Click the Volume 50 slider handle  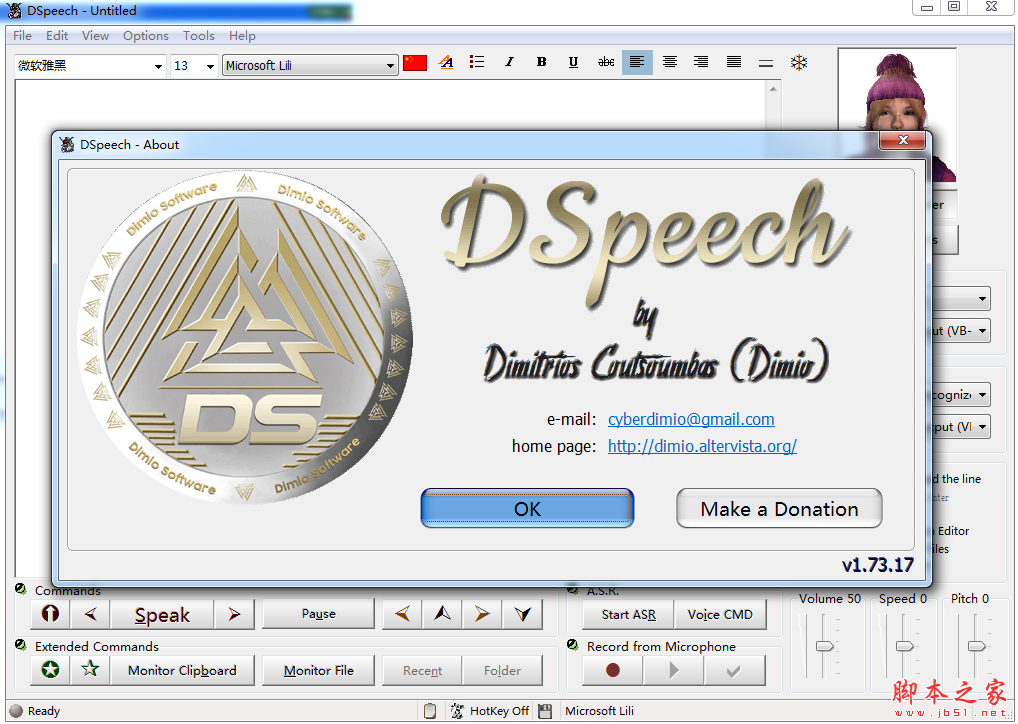(x=825, y=646)
